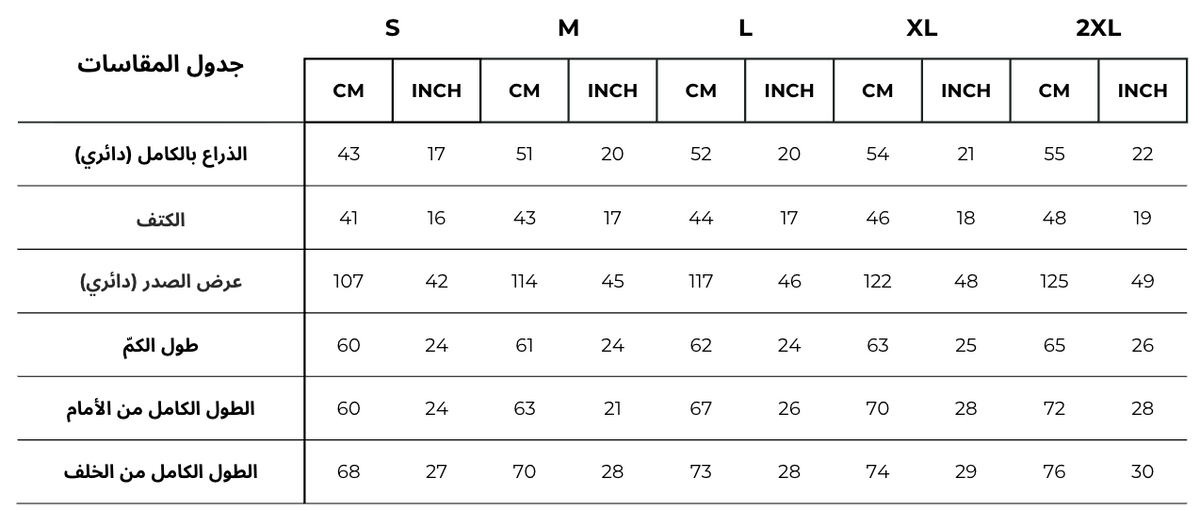Select the عرض الصدر (دائري) row label

pyautogui.click(x=161, y=282)
